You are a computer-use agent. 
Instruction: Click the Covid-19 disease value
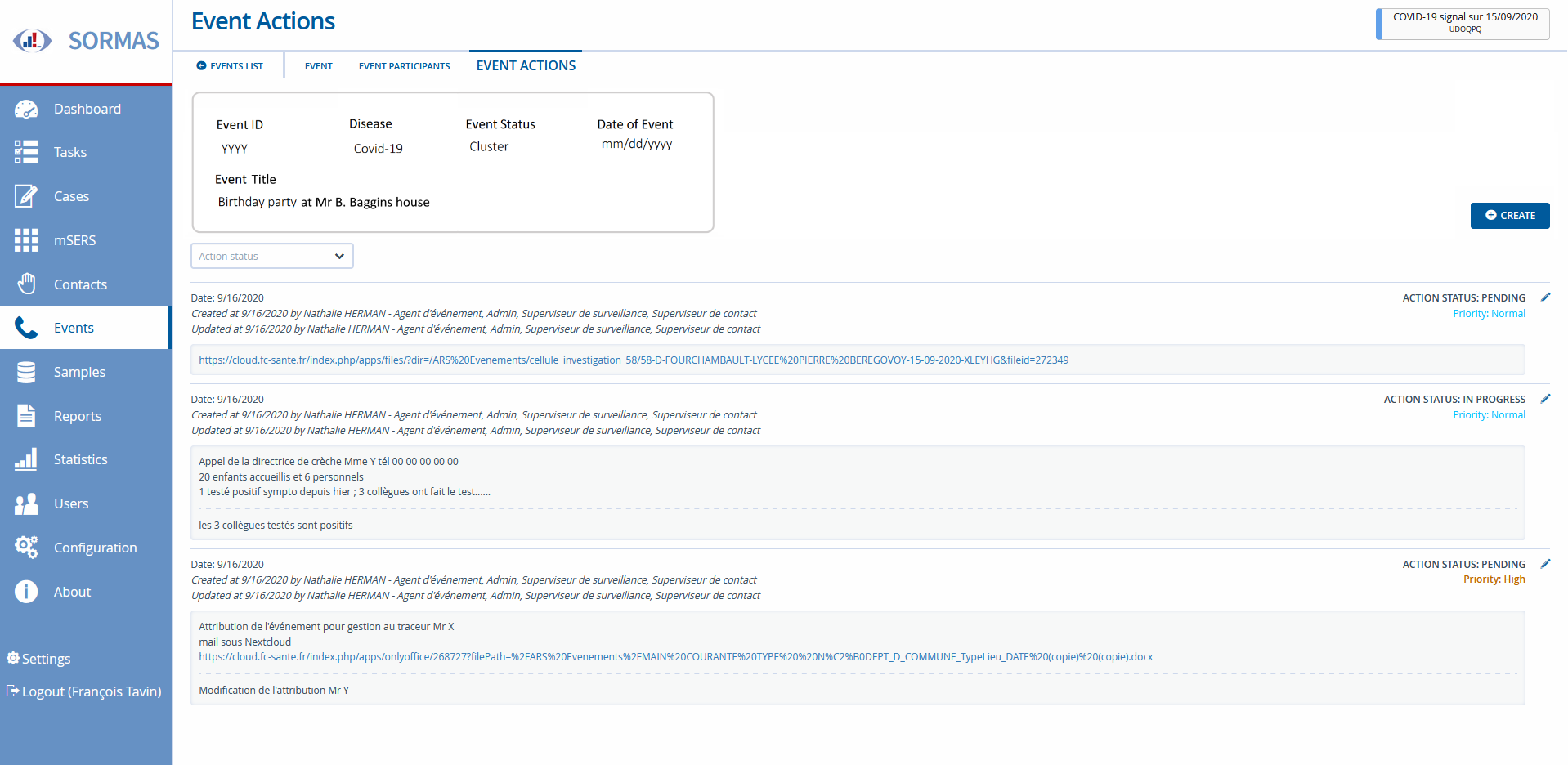(x=378, y=149)
